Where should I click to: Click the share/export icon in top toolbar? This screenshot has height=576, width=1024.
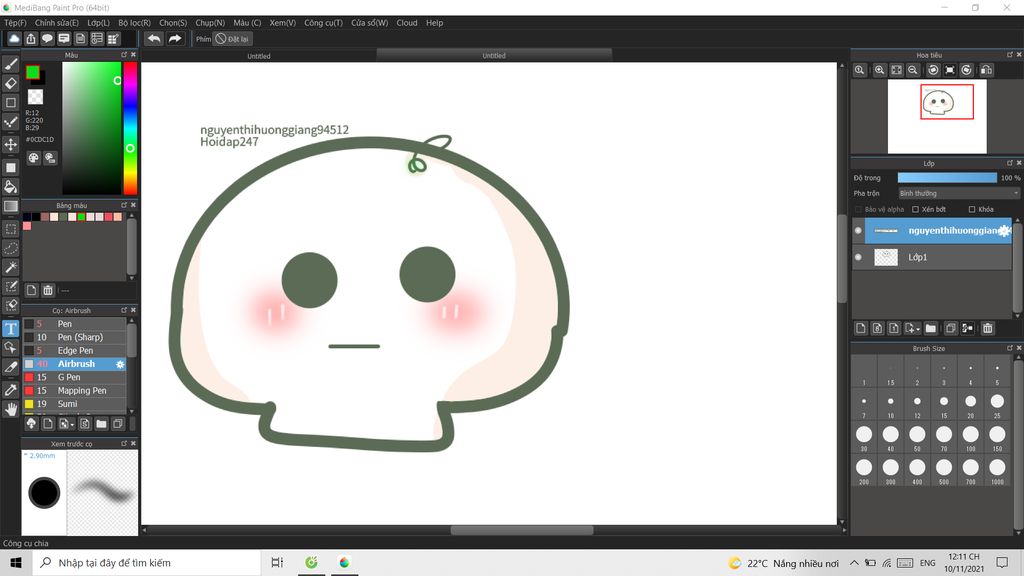pos(31,39)
